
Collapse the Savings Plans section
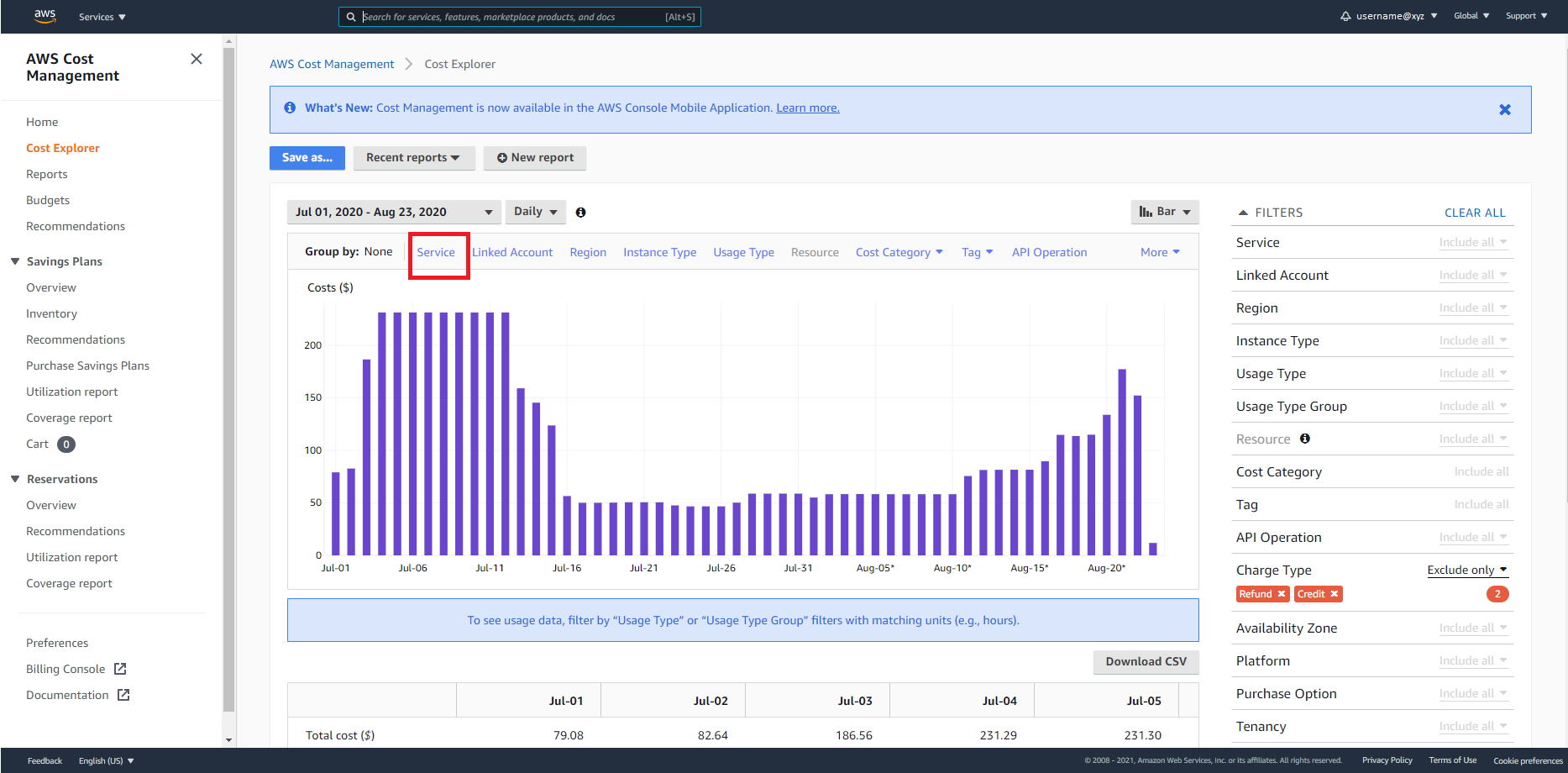pyautogui.click(x=15, y=261)
